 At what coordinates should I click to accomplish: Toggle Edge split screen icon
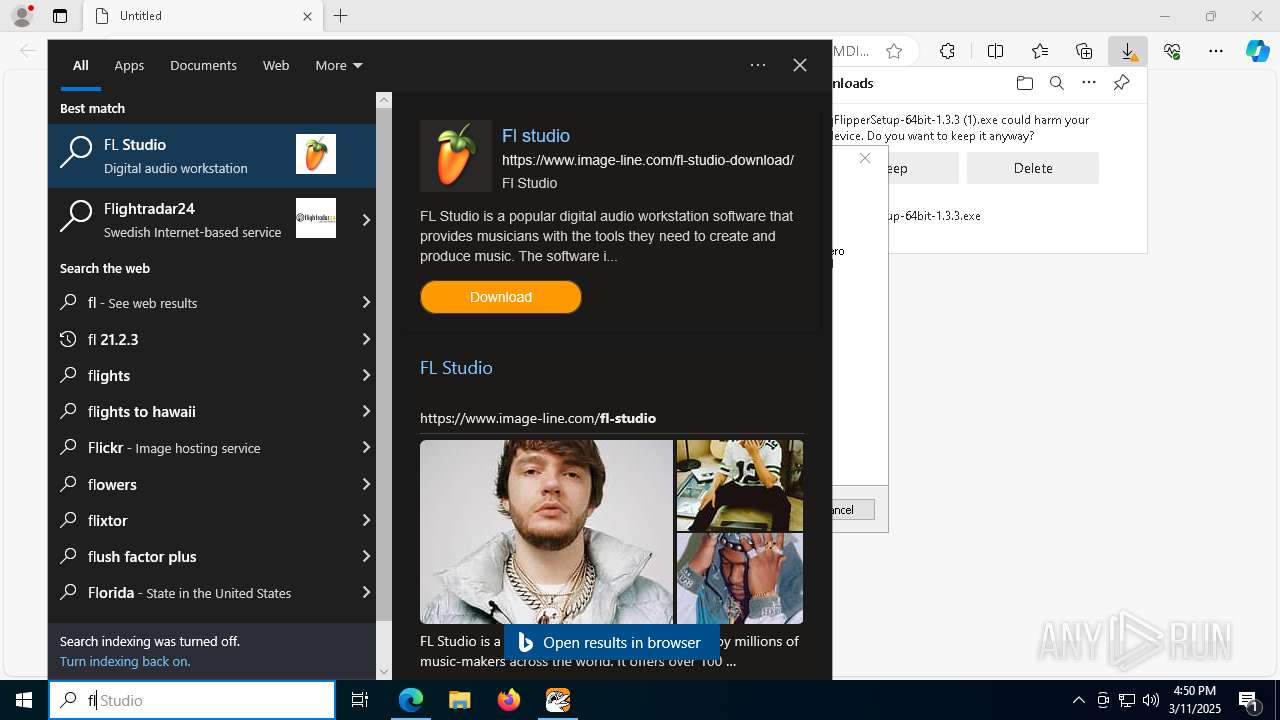coord(995,51)
